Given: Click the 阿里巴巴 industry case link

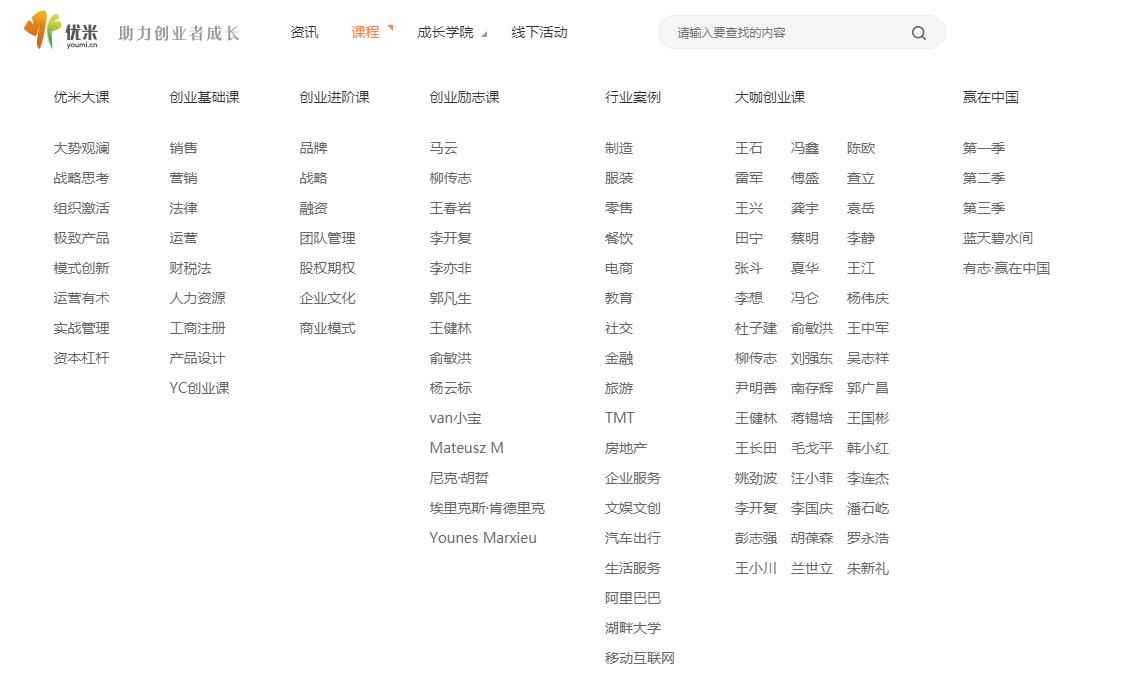Looking at the screenshot, I should tap(632, 598).
